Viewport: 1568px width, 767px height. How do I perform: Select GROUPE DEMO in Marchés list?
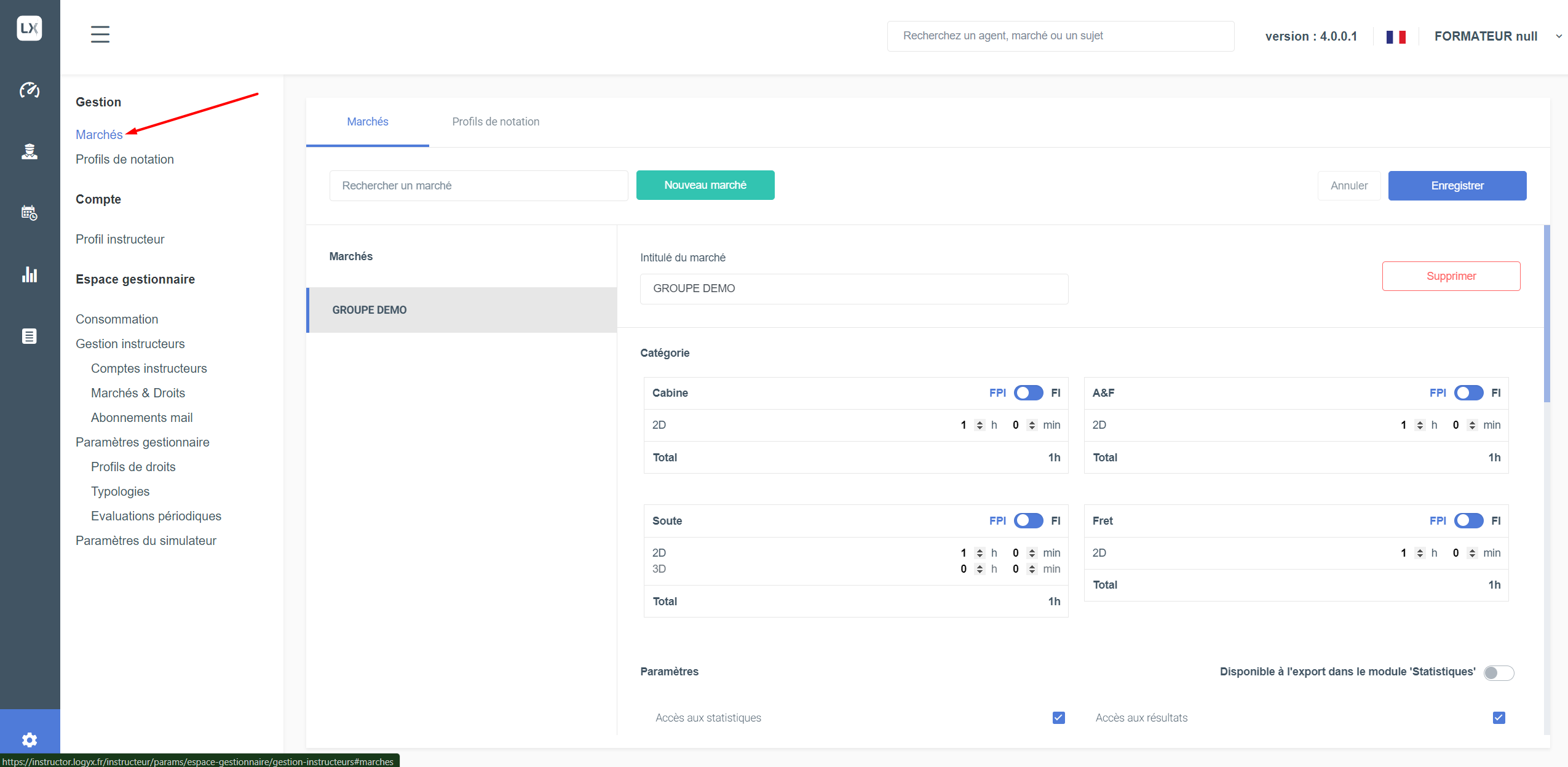[462, 310]
